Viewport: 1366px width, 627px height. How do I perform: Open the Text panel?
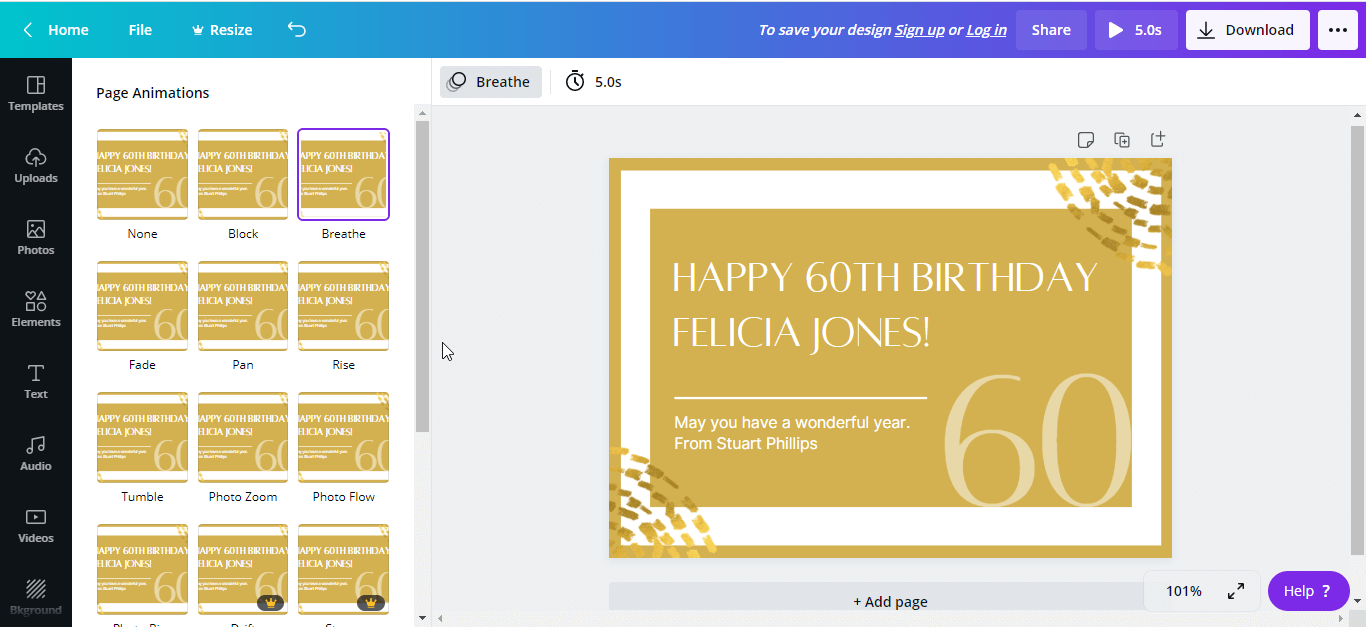[36, 382]
